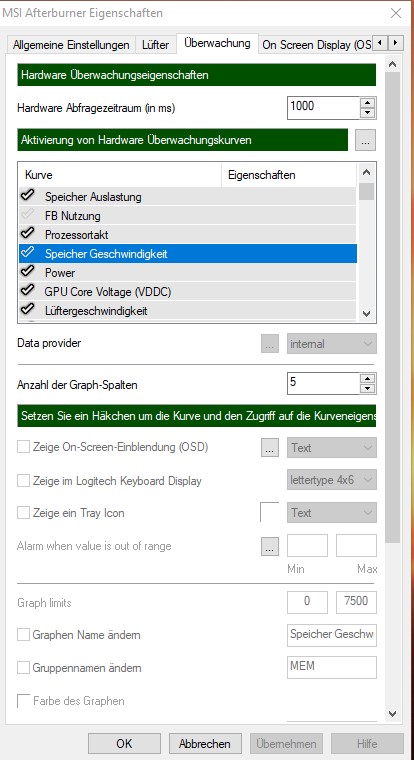This screenshot has height=760, width=414.
Task: Check Farbe des Graphen option
Action: coord(23,701)
